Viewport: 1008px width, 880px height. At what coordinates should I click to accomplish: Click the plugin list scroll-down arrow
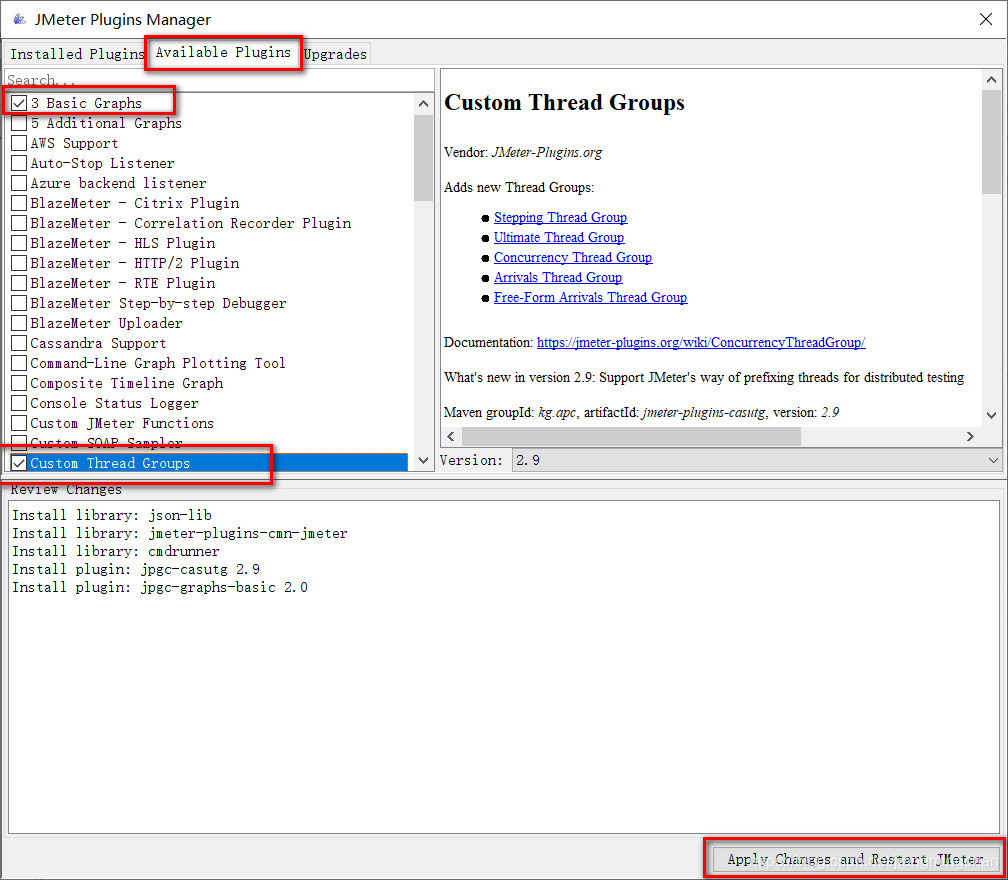(423, 460)
